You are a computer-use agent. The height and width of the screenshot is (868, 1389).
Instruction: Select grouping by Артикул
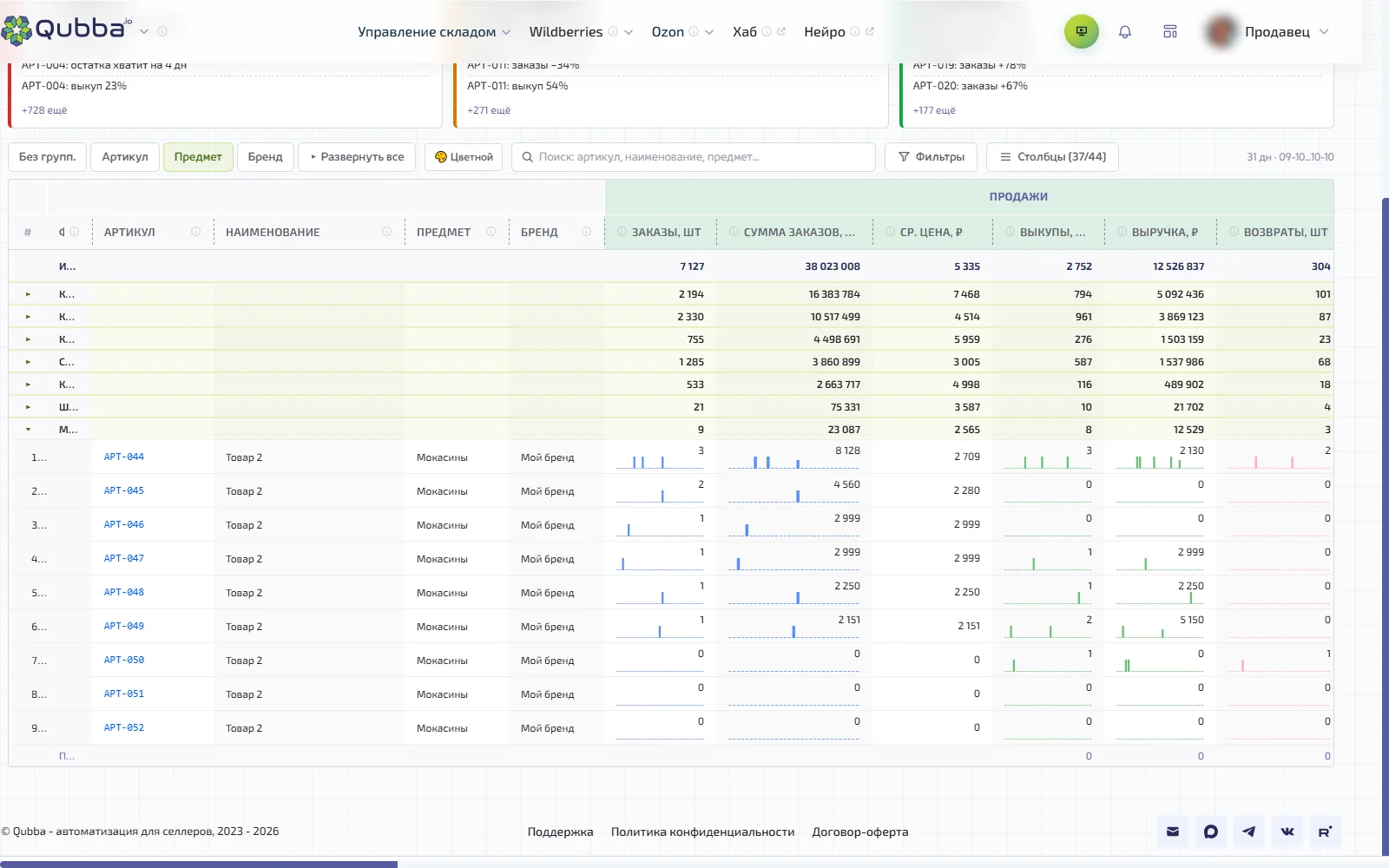(125, 157)
